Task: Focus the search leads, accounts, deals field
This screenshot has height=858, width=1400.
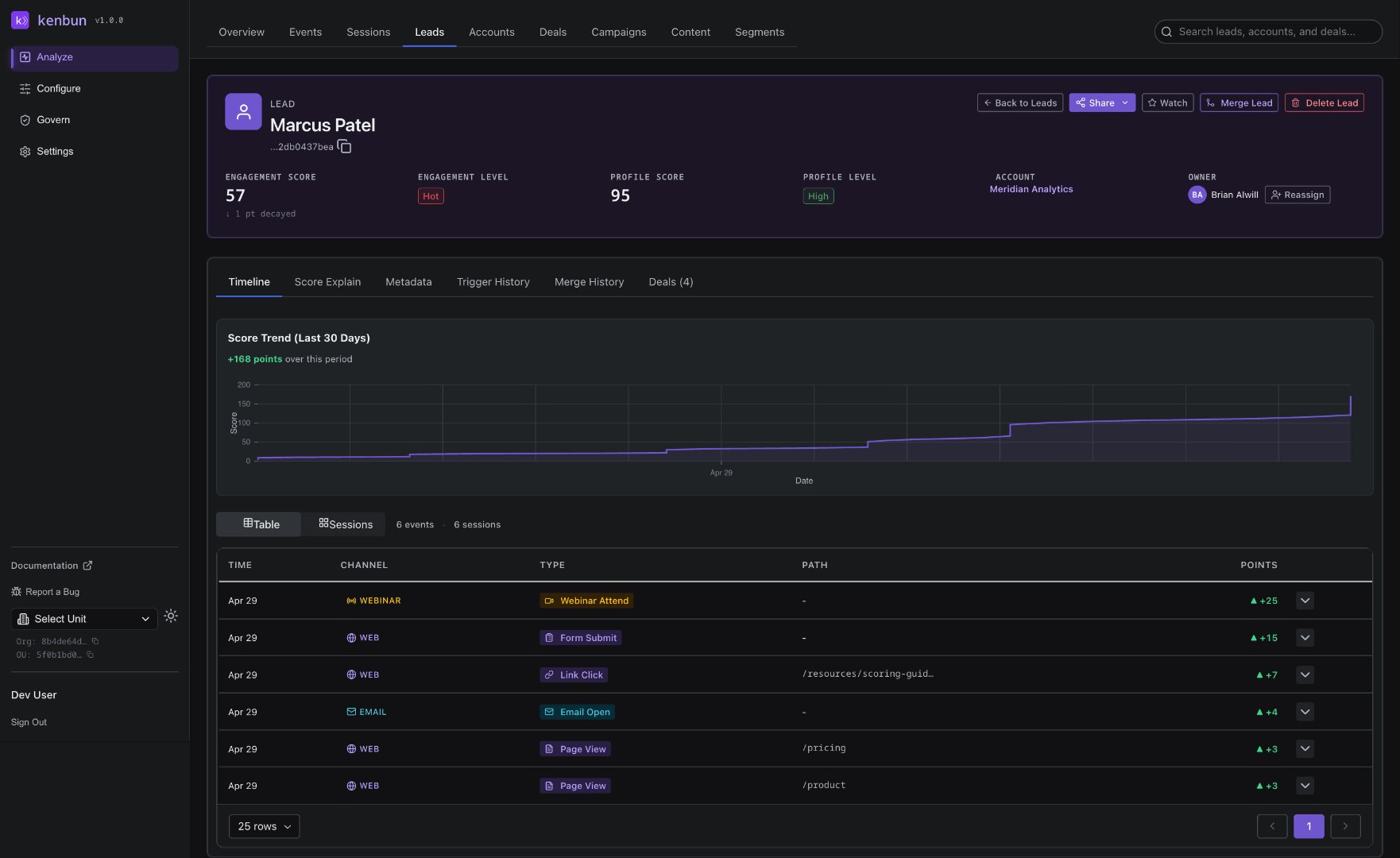Action: [1267, 32]
